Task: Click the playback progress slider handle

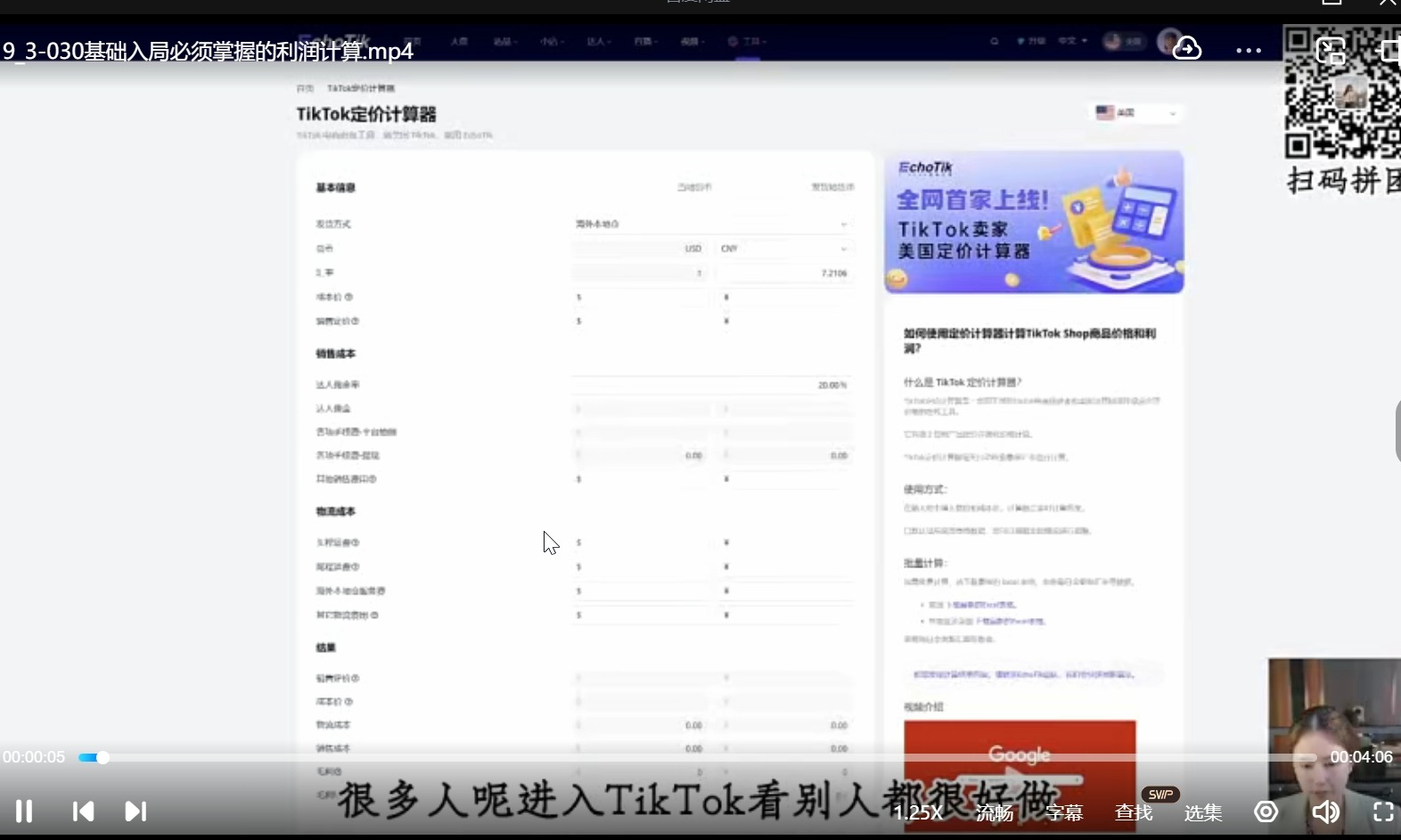Action: point(102,757)
